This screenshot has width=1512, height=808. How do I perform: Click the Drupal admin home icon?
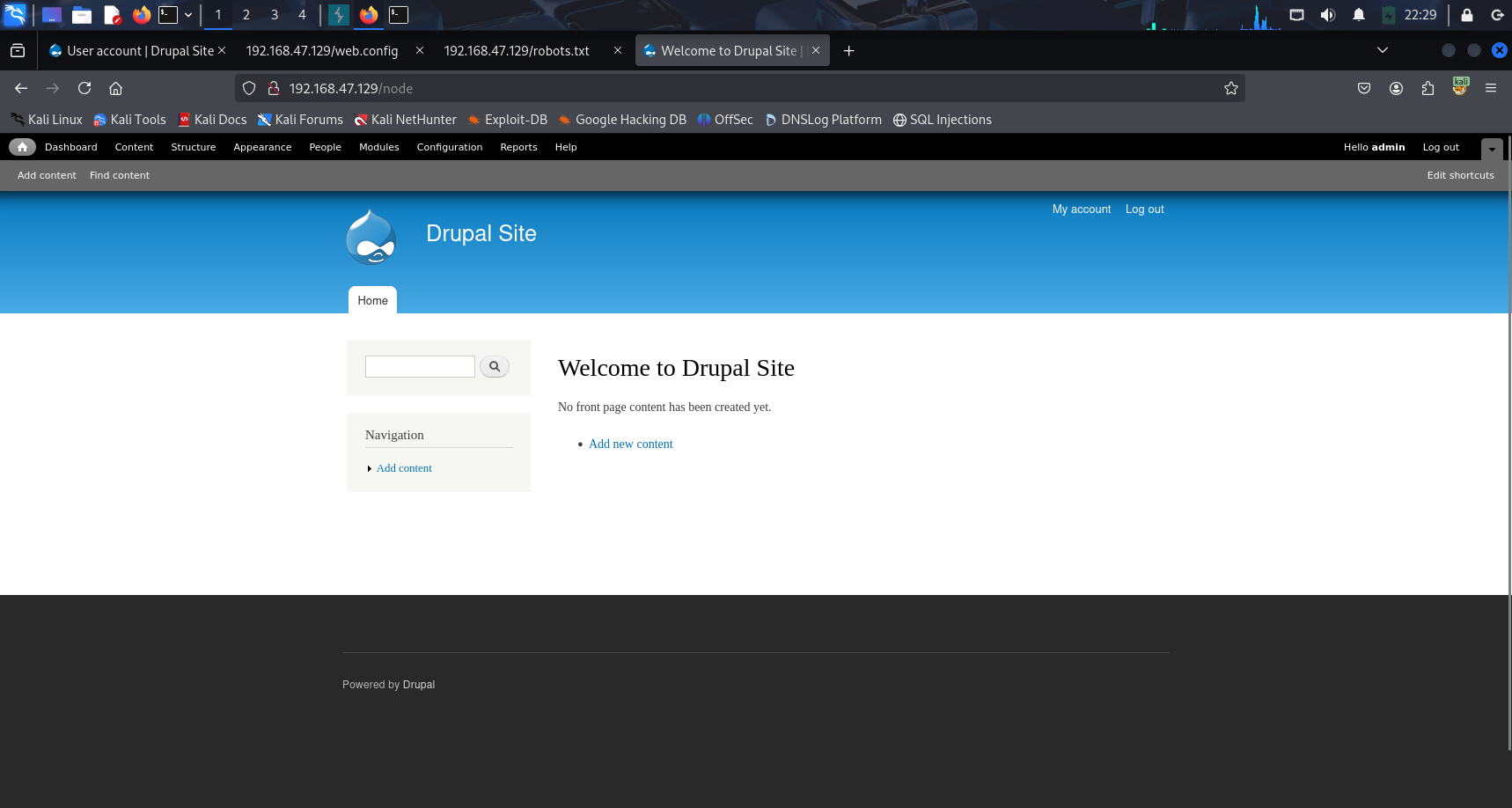click(22, 147)
